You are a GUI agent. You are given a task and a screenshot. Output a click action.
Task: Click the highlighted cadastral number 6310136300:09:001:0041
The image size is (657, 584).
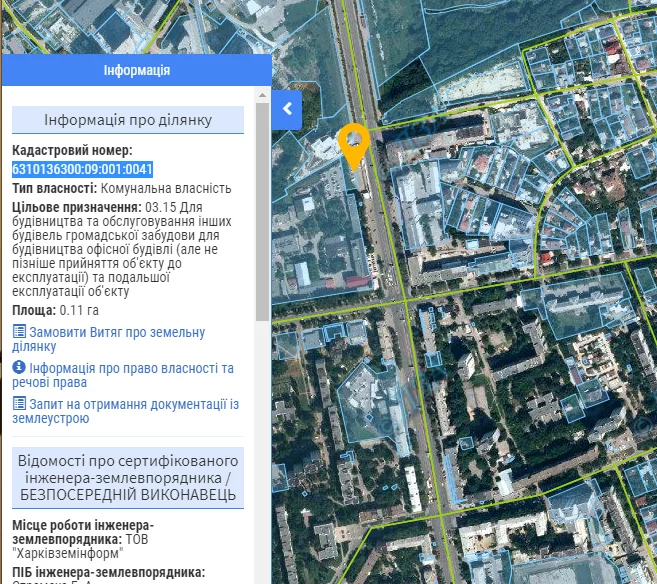click(82, 169)
